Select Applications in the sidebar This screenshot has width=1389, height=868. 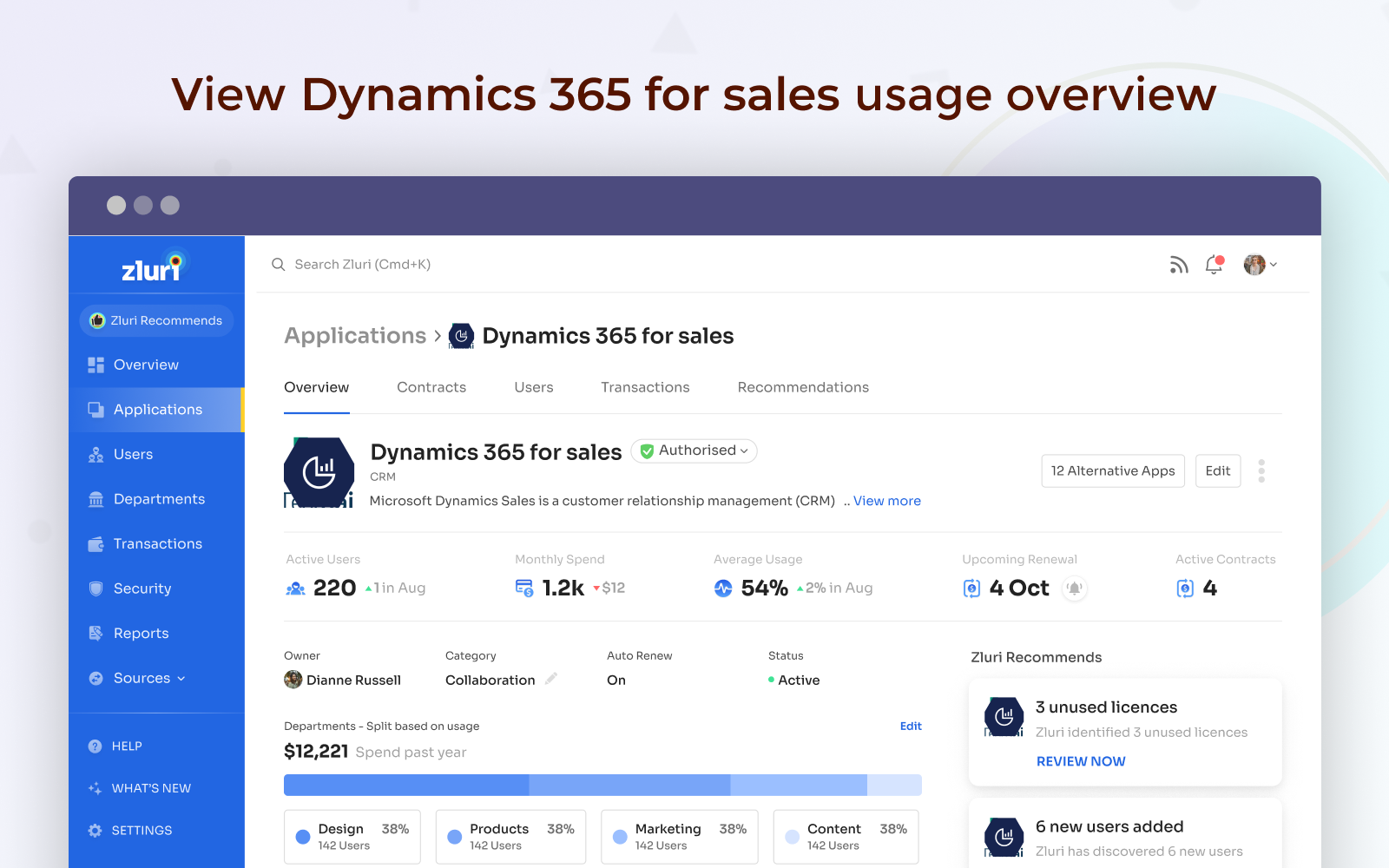point(156,410)
